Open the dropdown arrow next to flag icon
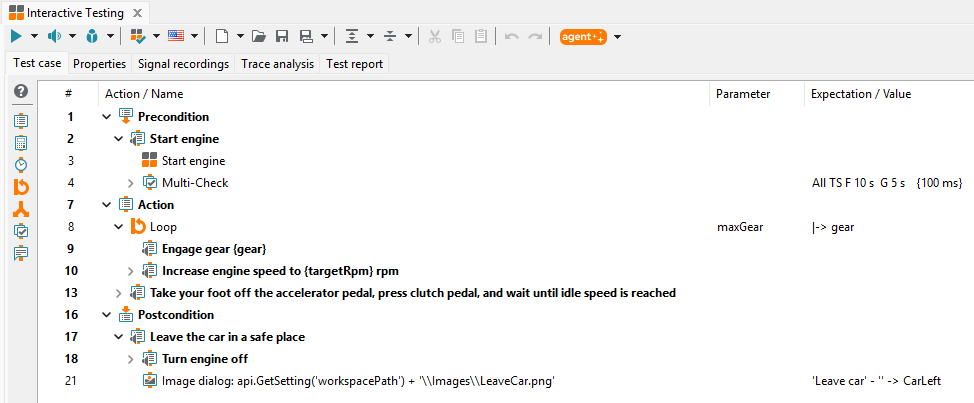This screenshot has height=403, width=974. [x=194, y=37]
